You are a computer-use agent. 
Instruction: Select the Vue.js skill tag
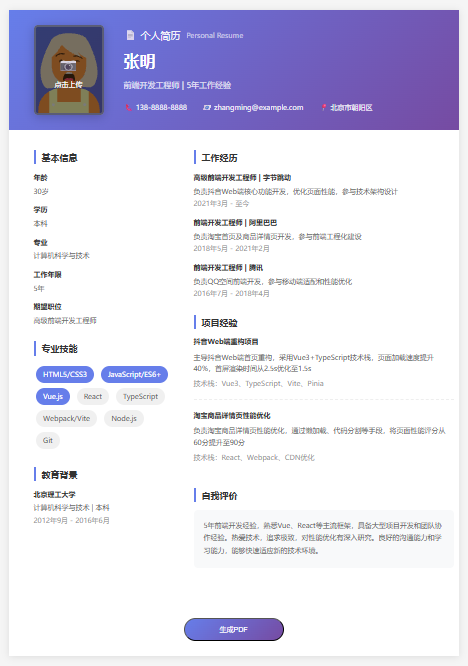pyautogui.click(x=53, y=396)
